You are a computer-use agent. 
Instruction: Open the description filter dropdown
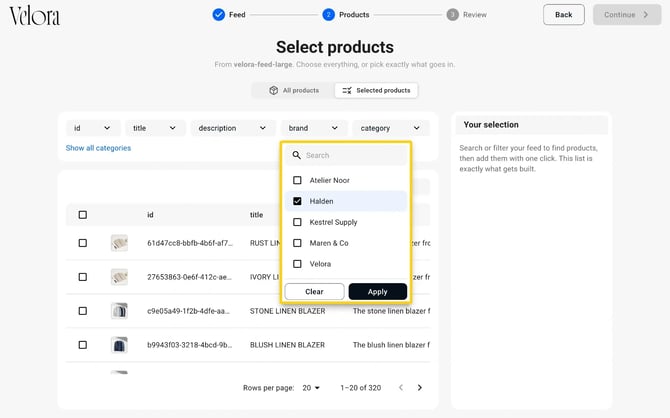232,128
